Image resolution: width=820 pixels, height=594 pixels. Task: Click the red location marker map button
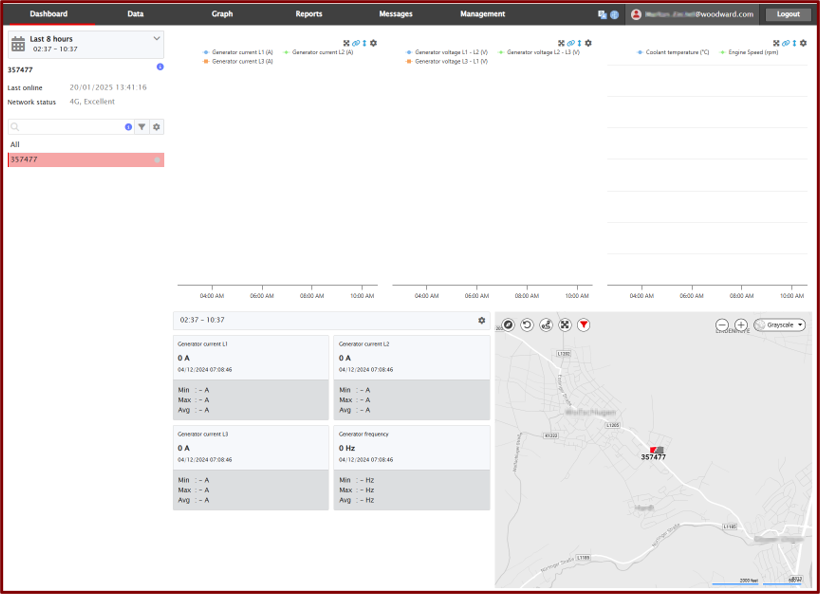click(x=584, y=325)
